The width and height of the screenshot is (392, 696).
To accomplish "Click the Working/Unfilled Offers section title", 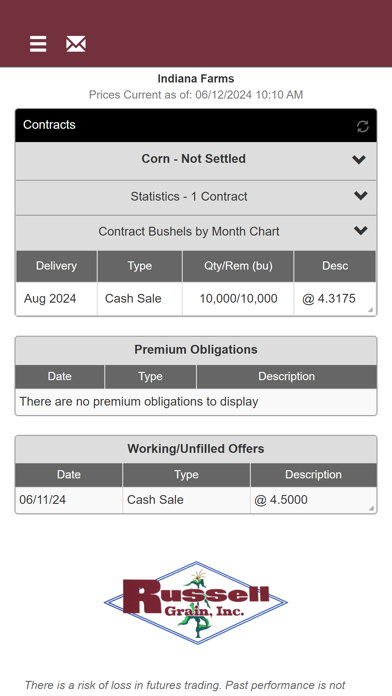I will click(196, 449).
